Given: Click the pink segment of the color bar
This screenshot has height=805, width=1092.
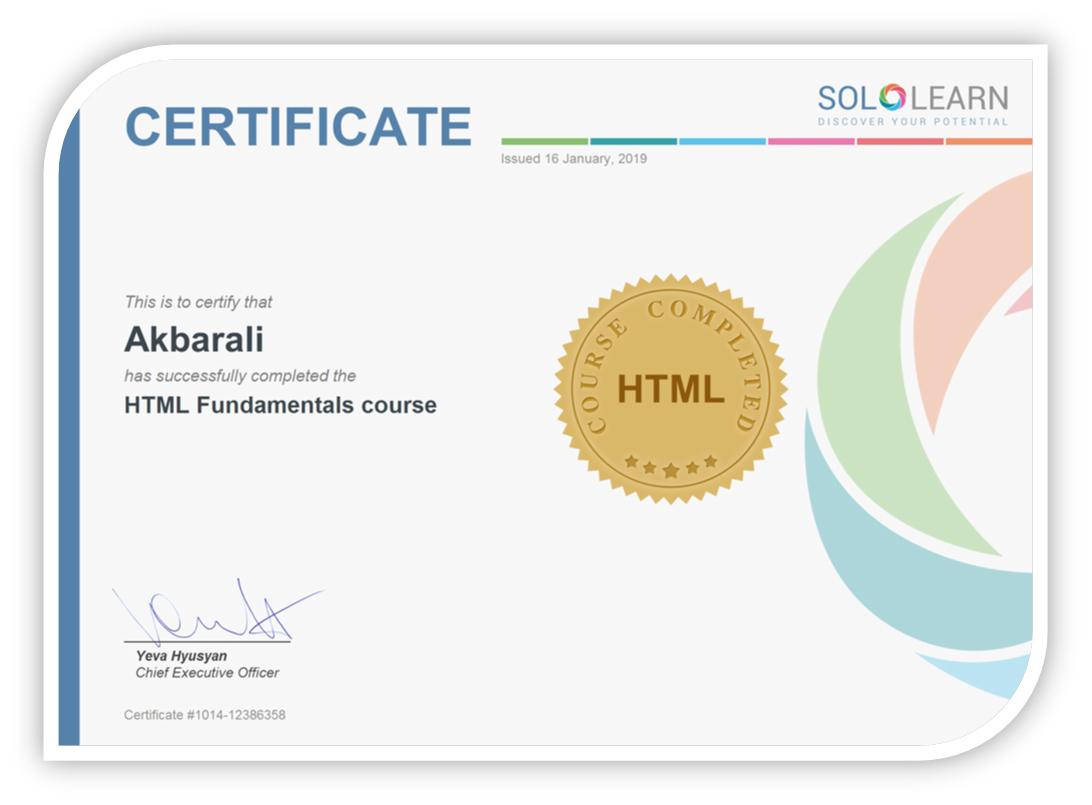Looking at the screenshot, I should tap(811, 141).
